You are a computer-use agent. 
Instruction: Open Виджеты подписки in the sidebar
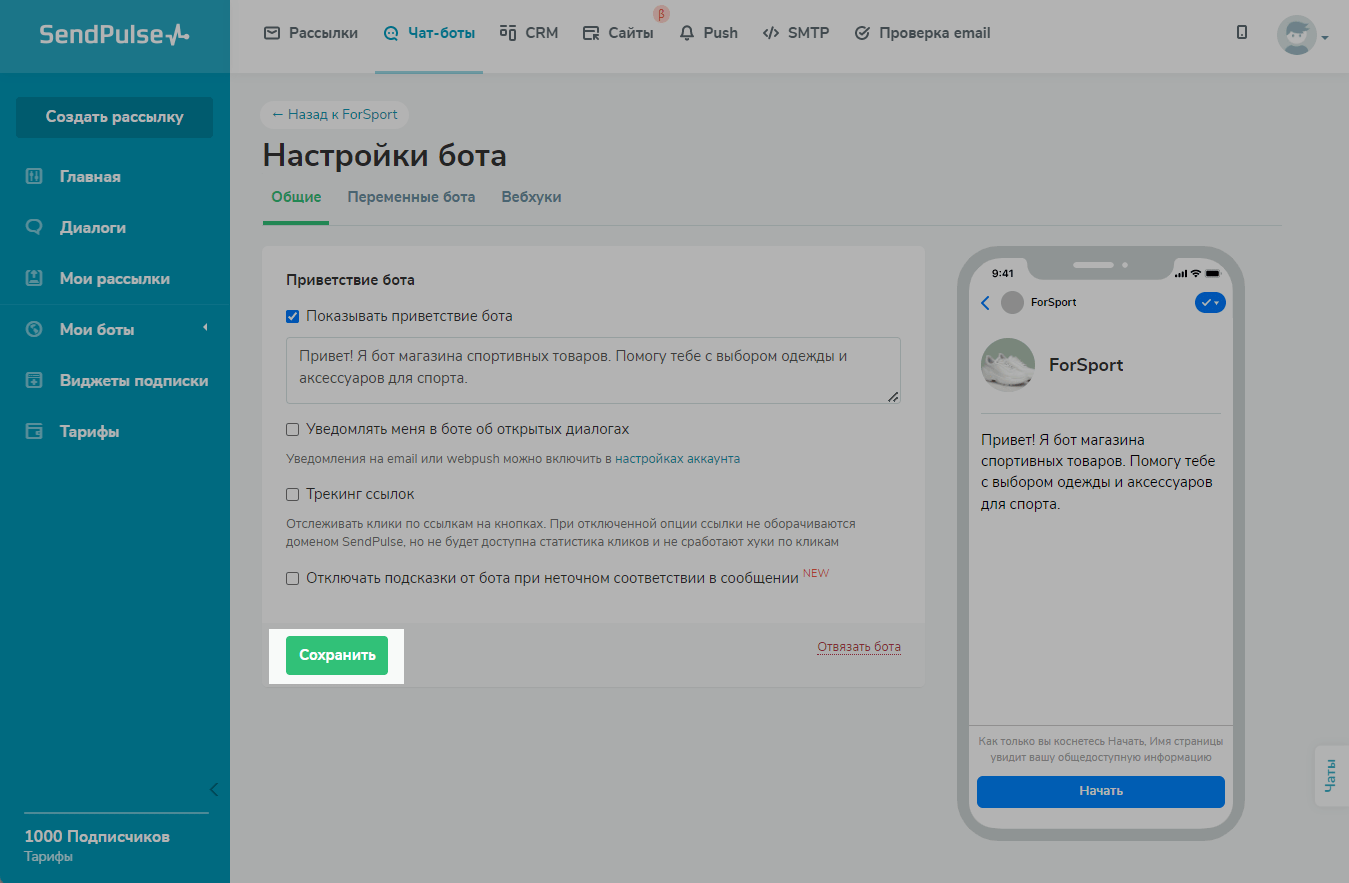(134, 381)
